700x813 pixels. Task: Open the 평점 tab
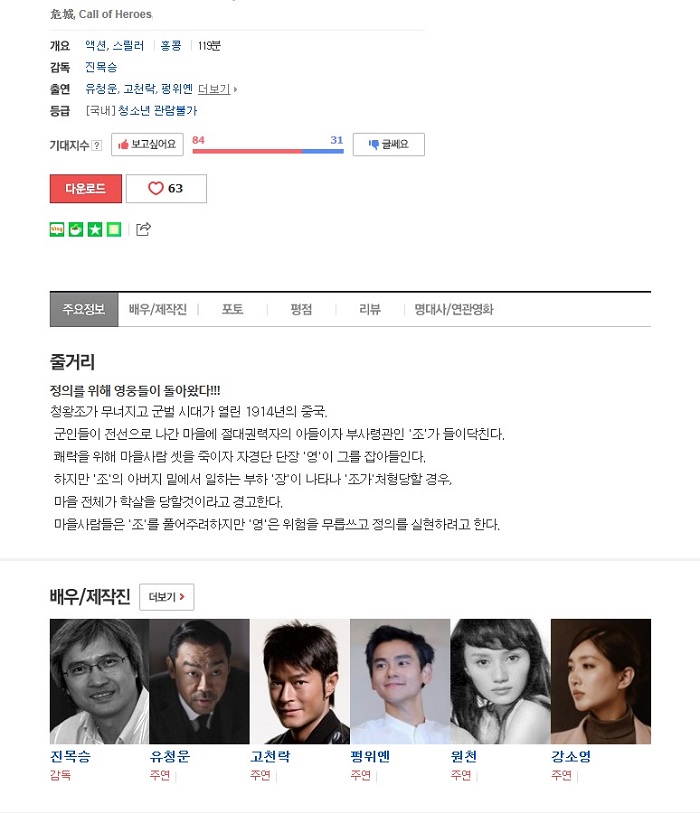(301, 310)
